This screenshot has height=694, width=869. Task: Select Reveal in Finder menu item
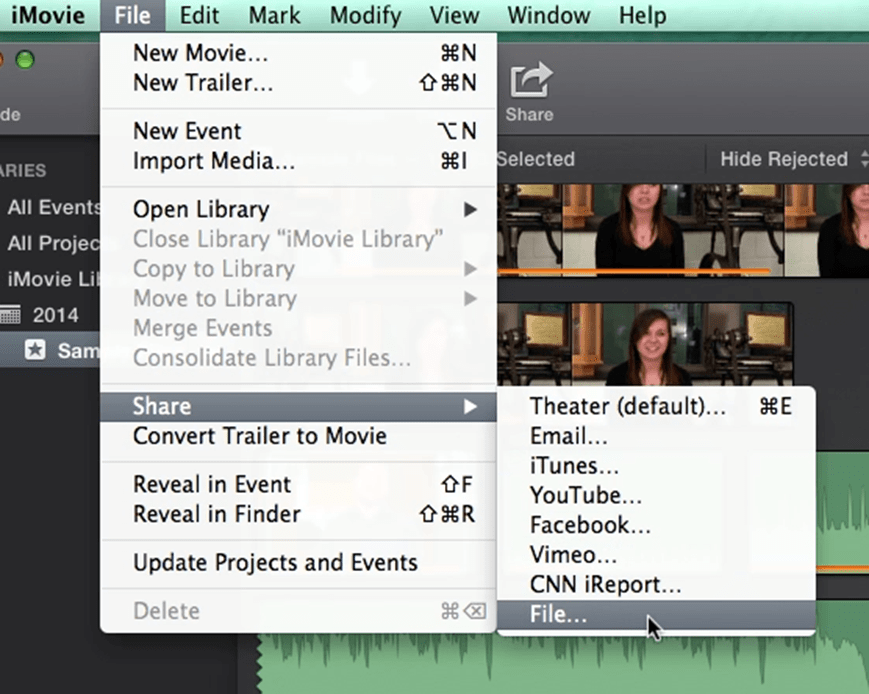(298, 514)
